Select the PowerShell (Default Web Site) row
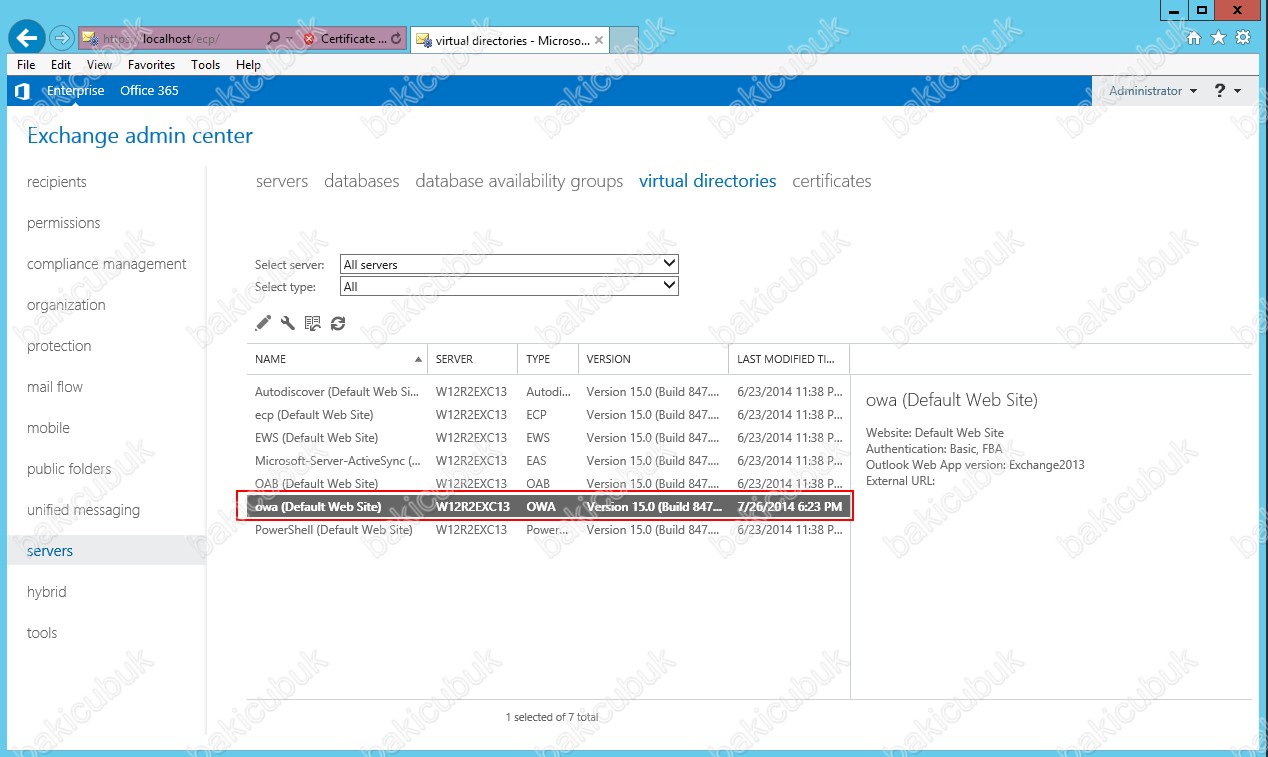1268x757 pixels. pos(548,530)
